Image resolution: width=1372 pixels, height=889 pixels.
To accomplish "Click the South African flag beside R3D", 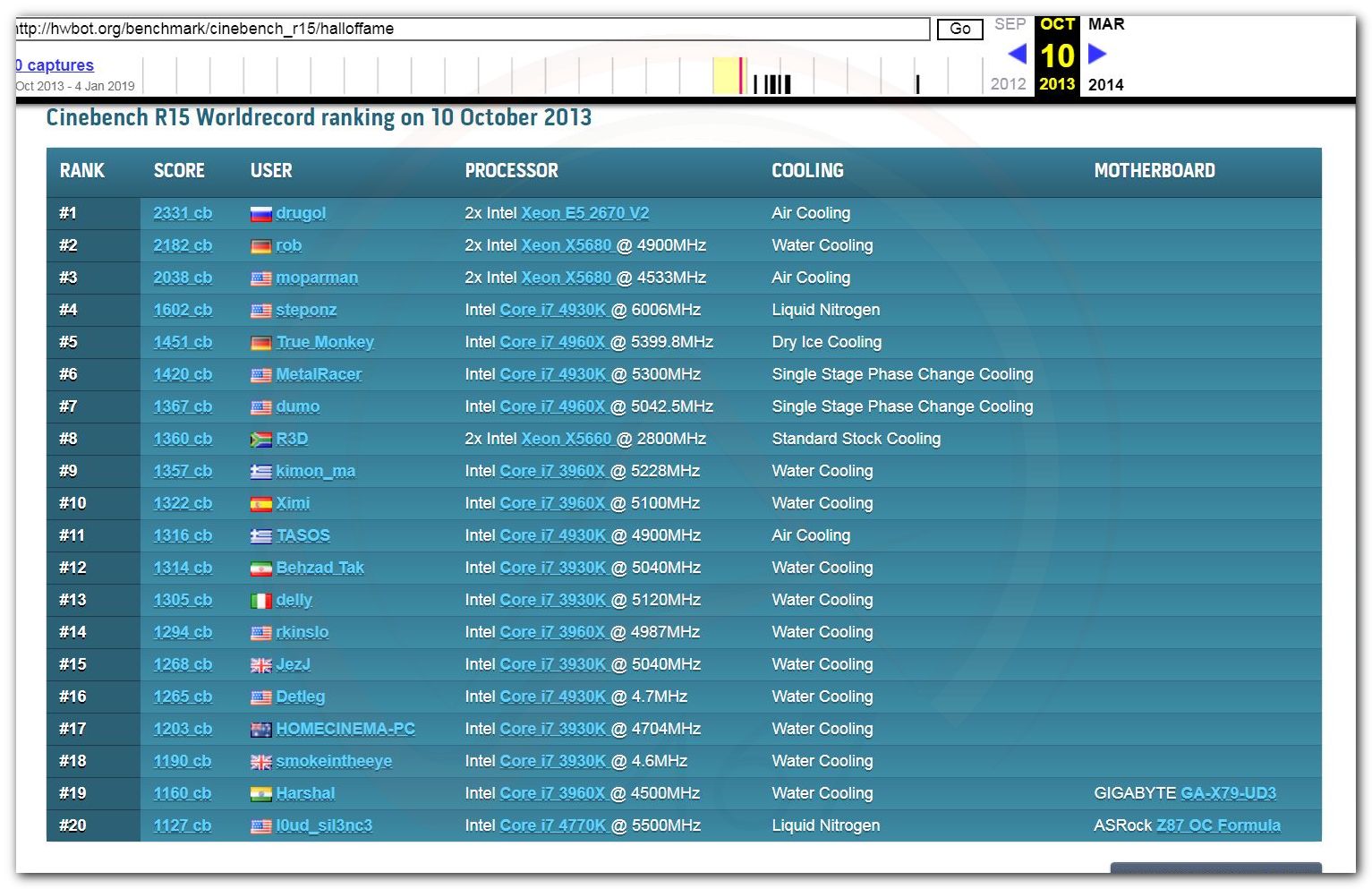I will pyautogui.click(x=260, y=440).
